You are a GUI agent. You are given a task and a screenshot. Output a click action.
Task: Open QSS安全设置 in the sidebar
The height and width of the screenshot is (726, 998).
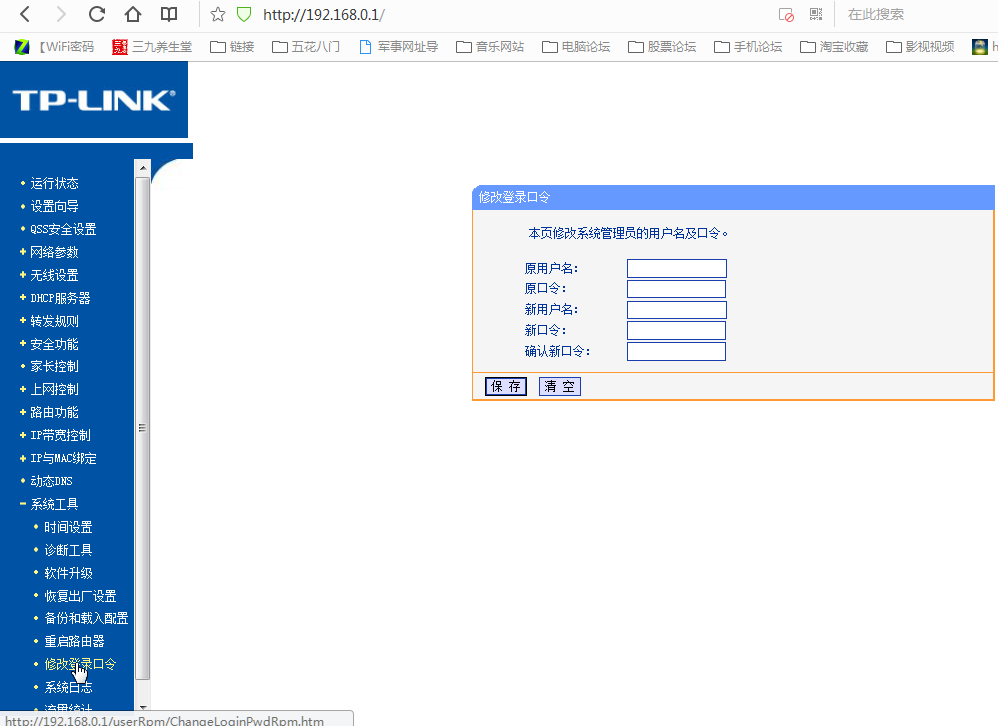(63, 229)
